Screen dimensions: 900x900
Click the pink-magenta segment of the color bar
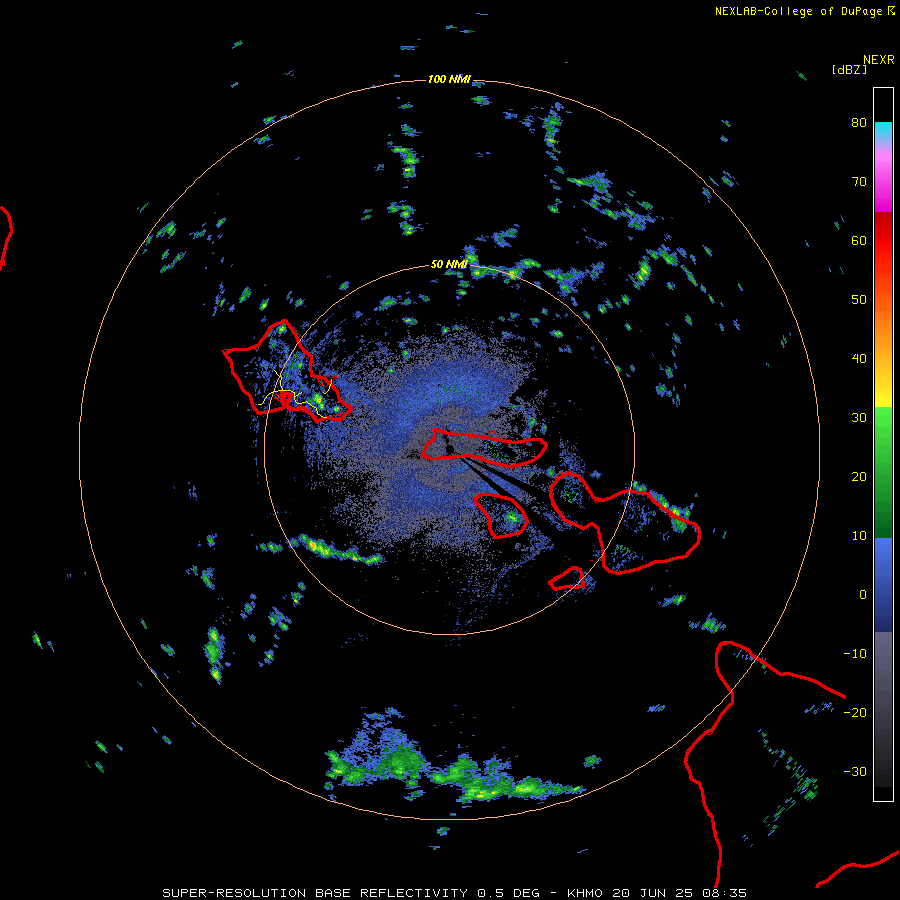point(883,178)
